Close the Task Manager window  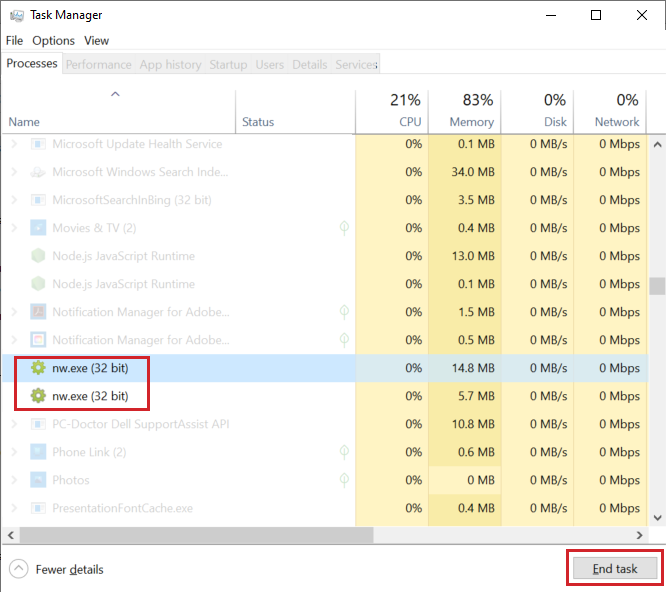coord(642,15)
